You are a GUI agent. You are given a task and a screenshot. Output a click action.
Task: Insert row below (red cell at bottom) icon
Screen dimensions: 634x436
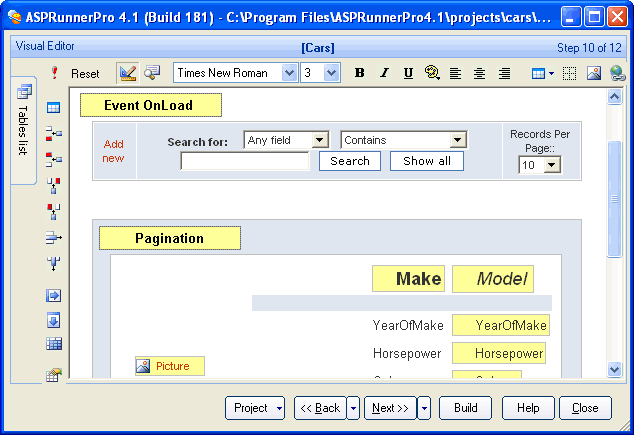(54, 133)
